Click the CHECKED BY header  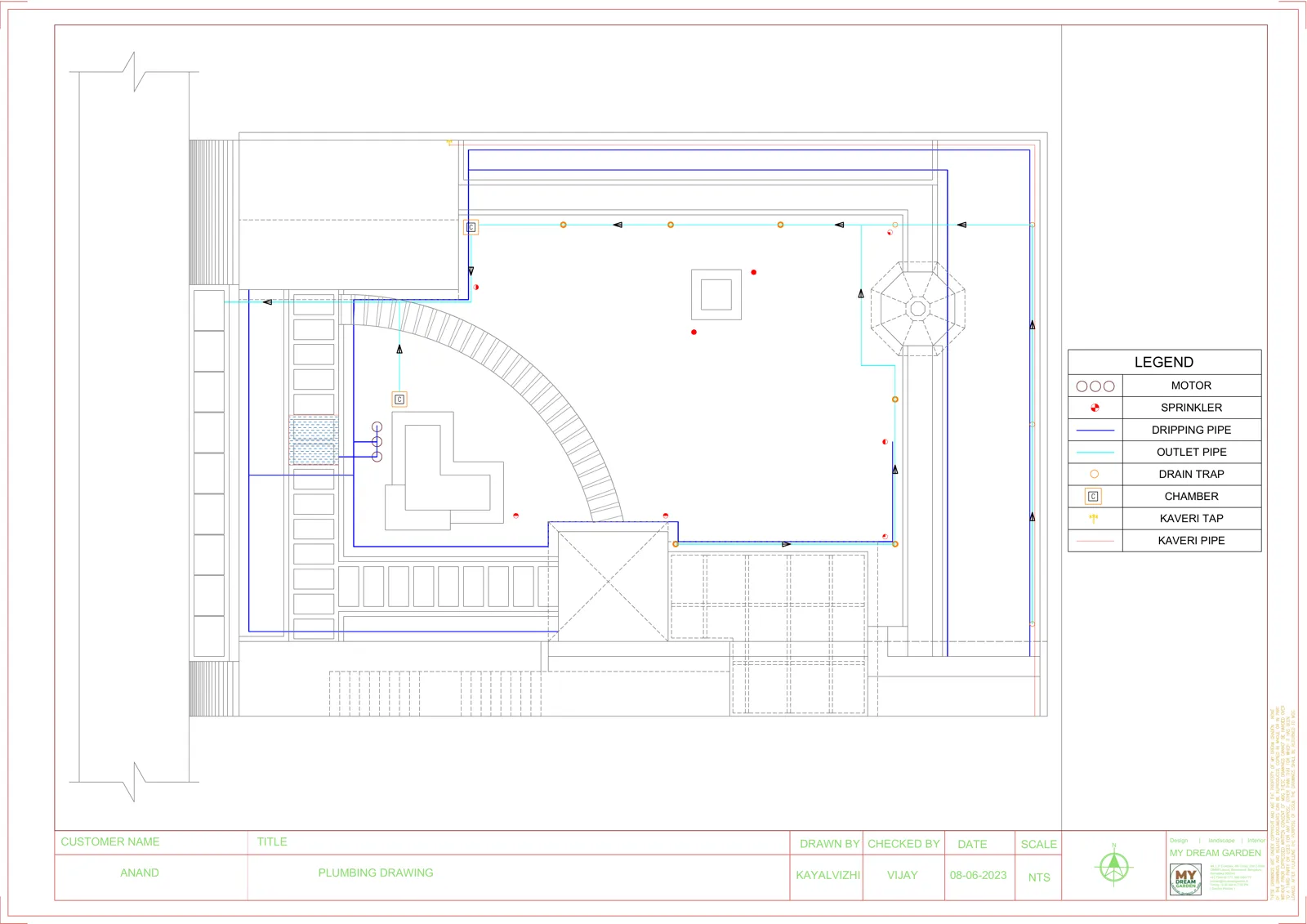pyautogui.click(x=903, y=844)
